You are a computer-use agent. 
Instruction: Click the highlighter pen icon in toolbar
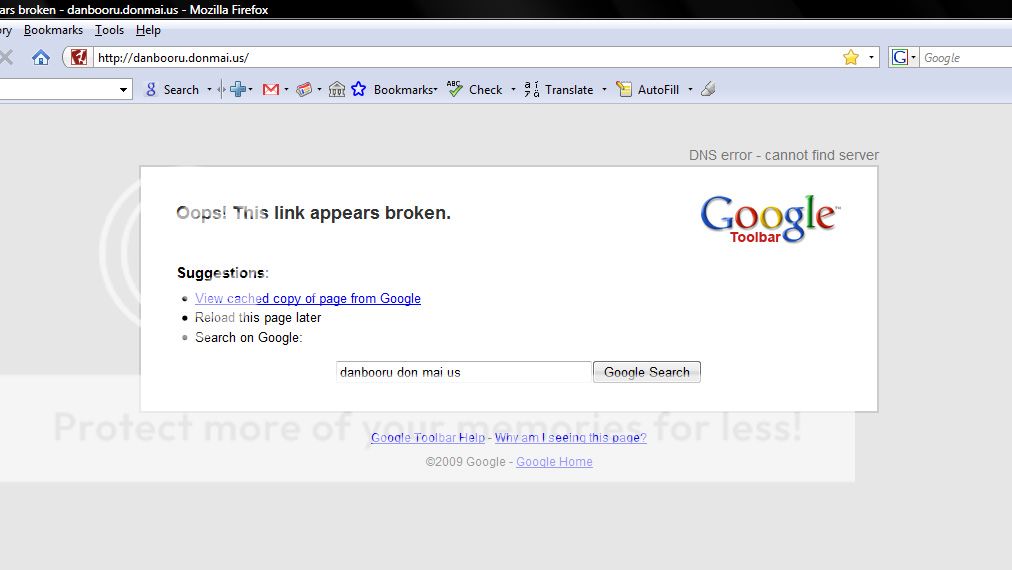pos(708,89)
